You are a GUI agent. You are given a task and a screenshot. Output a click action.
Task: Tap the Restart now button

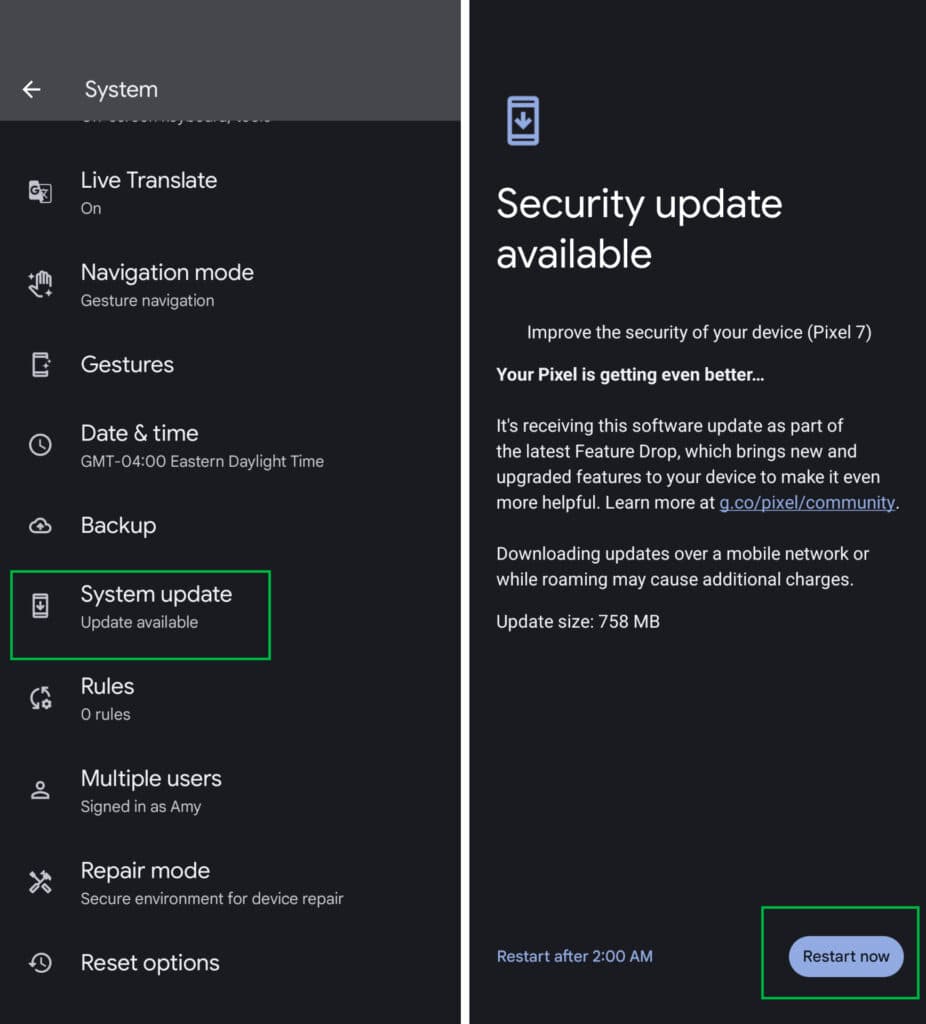(x=845, y=956)
